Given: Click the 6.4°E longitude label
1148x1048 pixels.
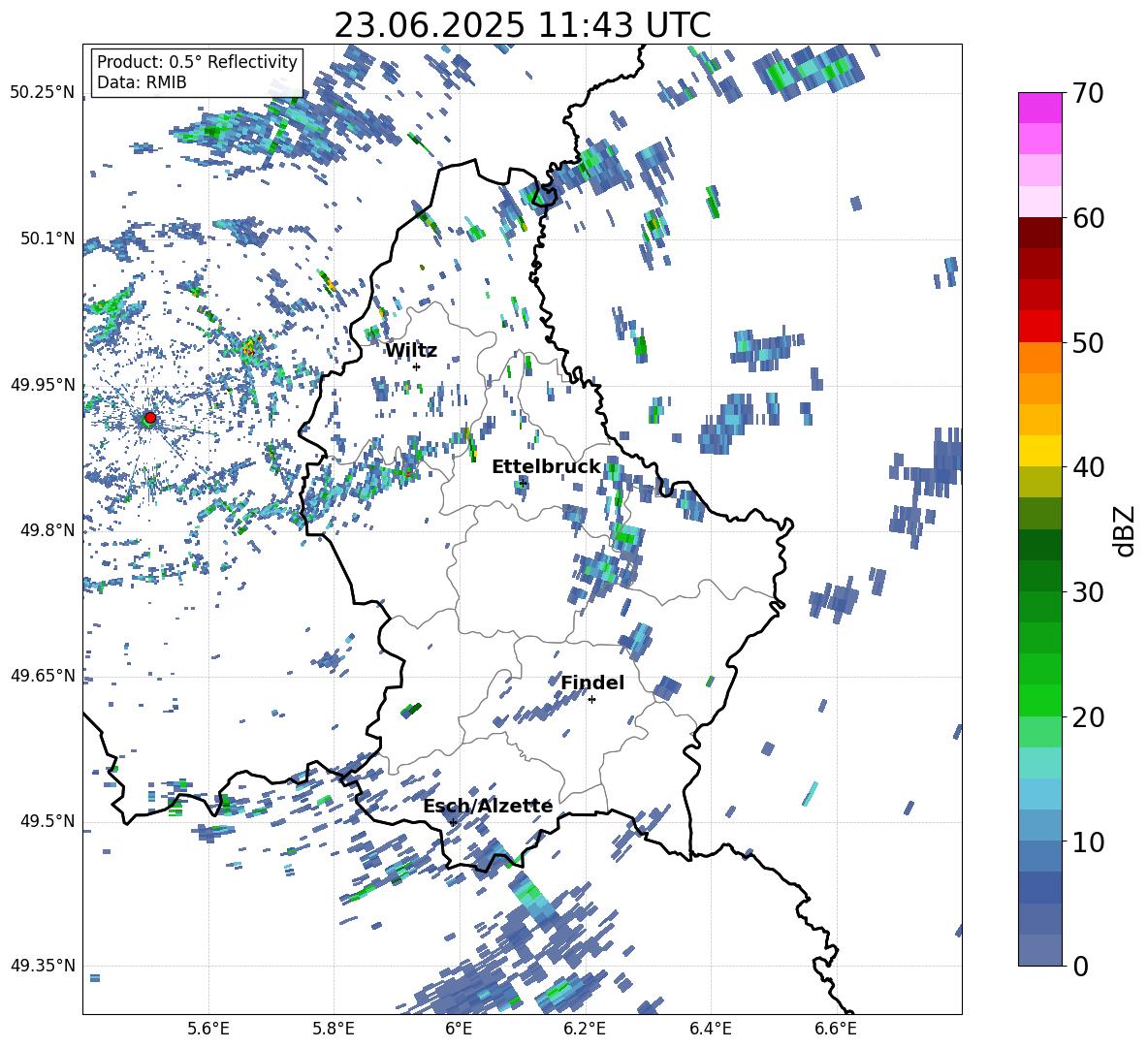Looking at the screenshot, I should click(x=710, y=1029).
